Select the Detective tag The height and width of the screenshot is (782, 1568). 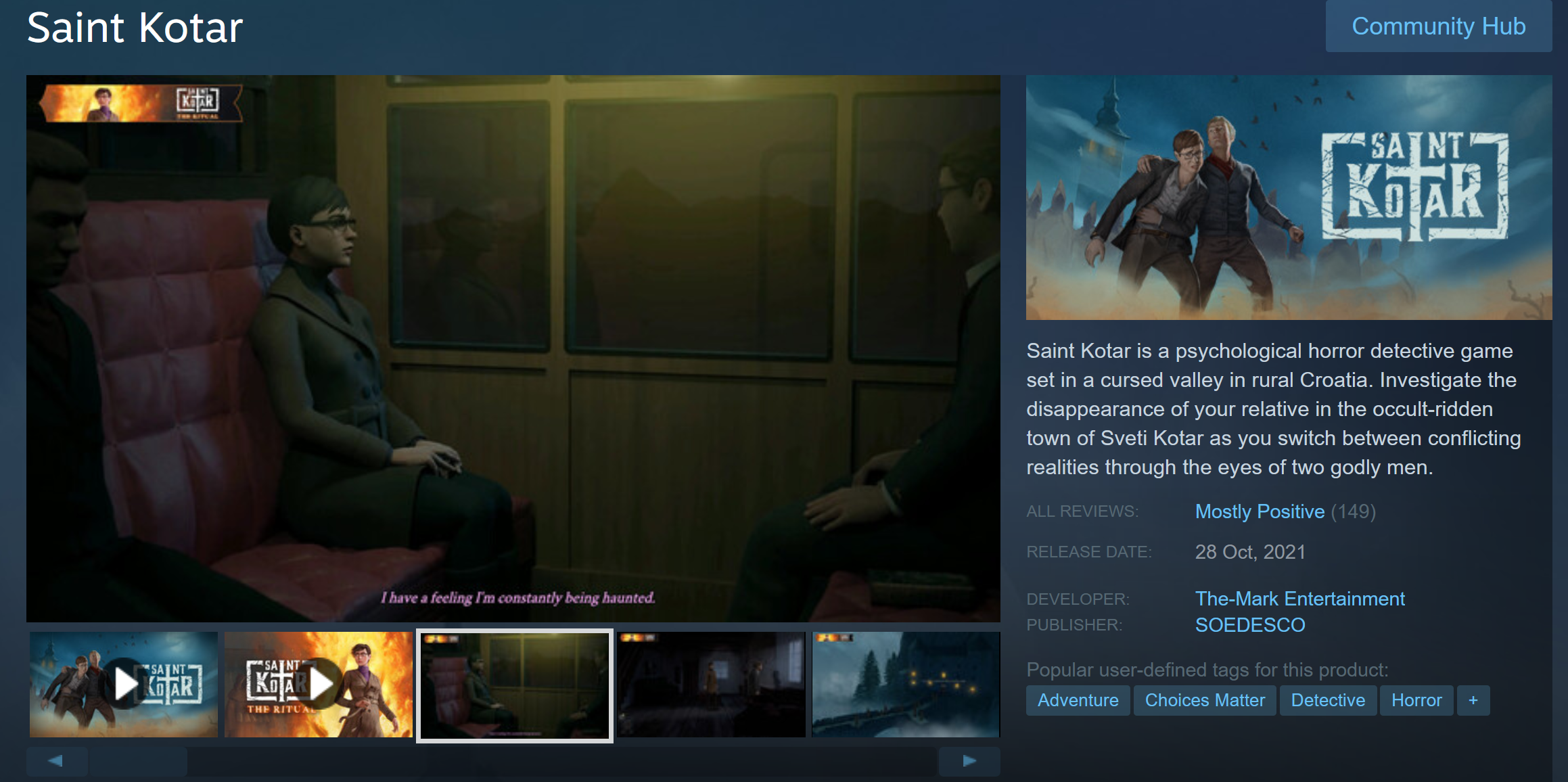[1328, 700]
